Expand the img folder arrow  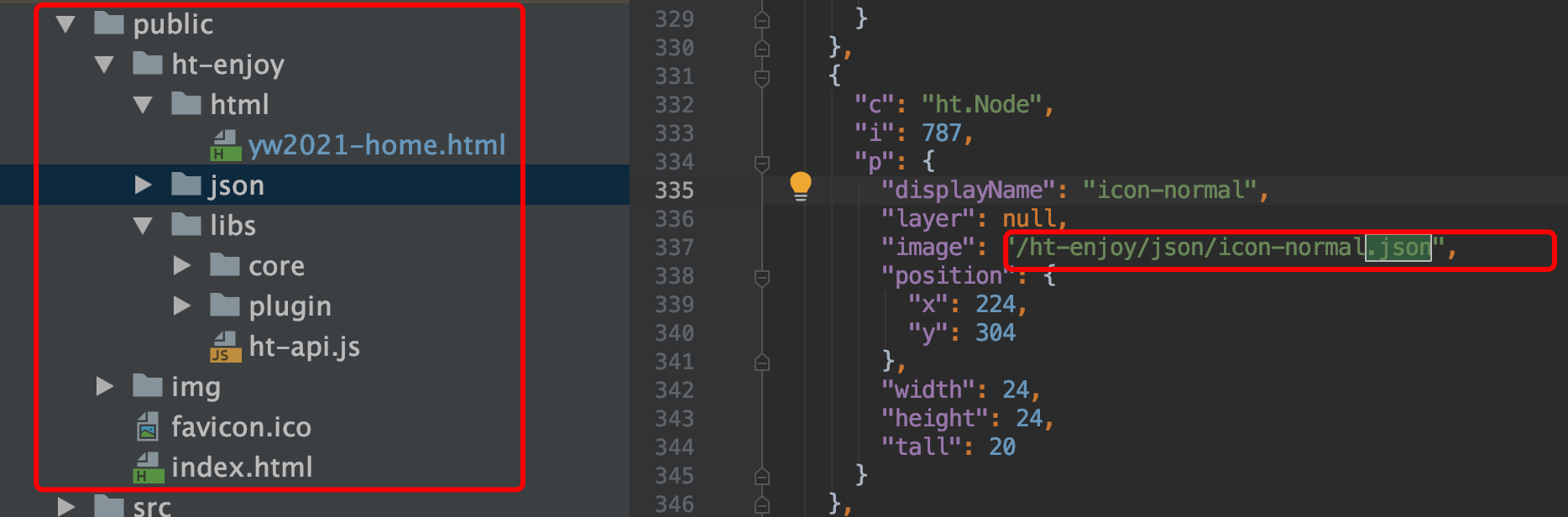[x=105, y=386]
